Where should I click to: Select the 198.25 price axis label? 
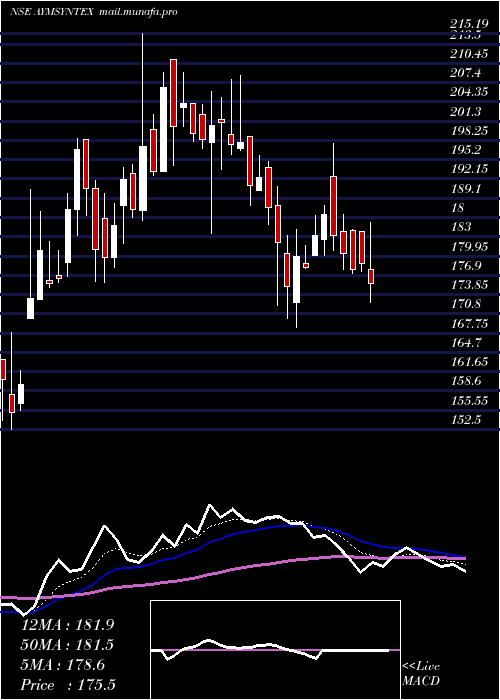click(469, 131)
